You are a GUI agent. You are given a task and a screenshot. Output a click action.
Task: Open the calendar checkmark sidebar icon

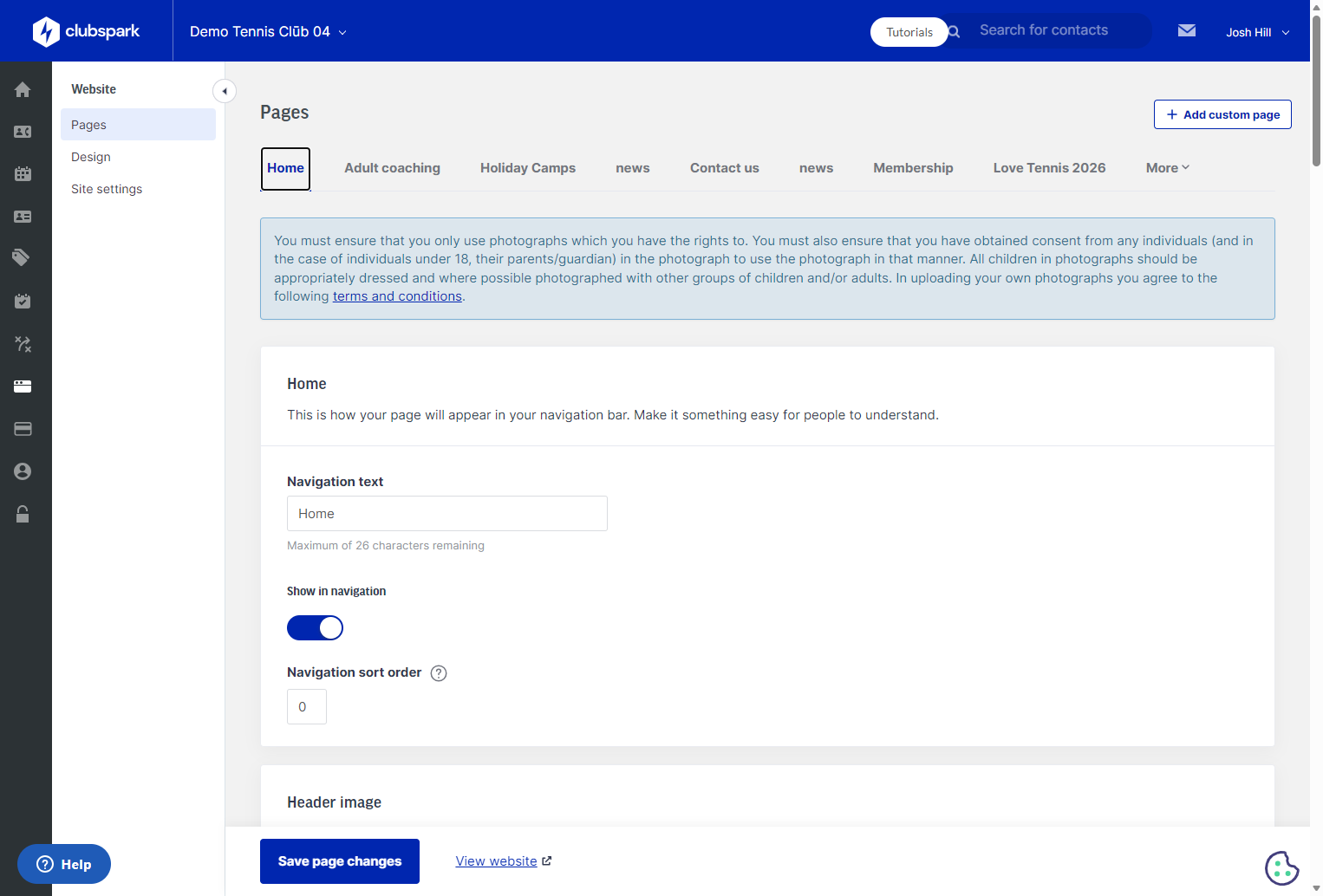click(23, 301)
